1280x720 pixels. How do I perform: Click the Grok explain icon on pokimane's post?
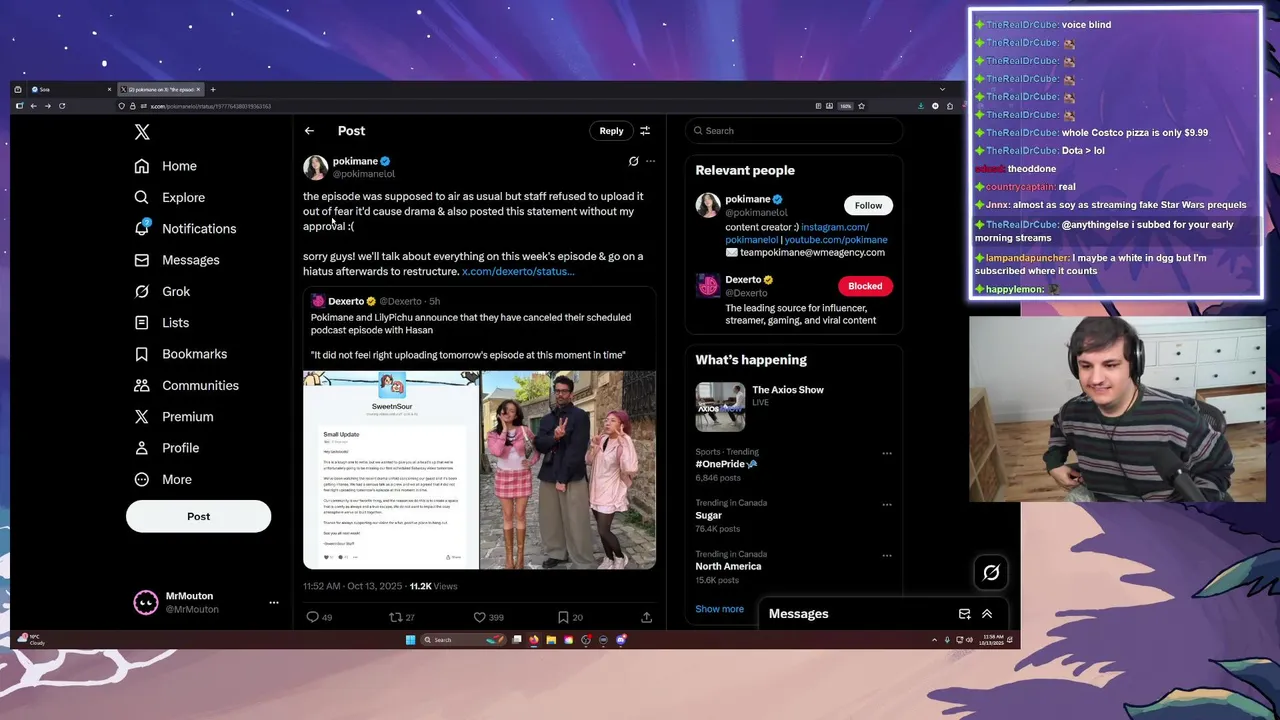coord(633,161)
